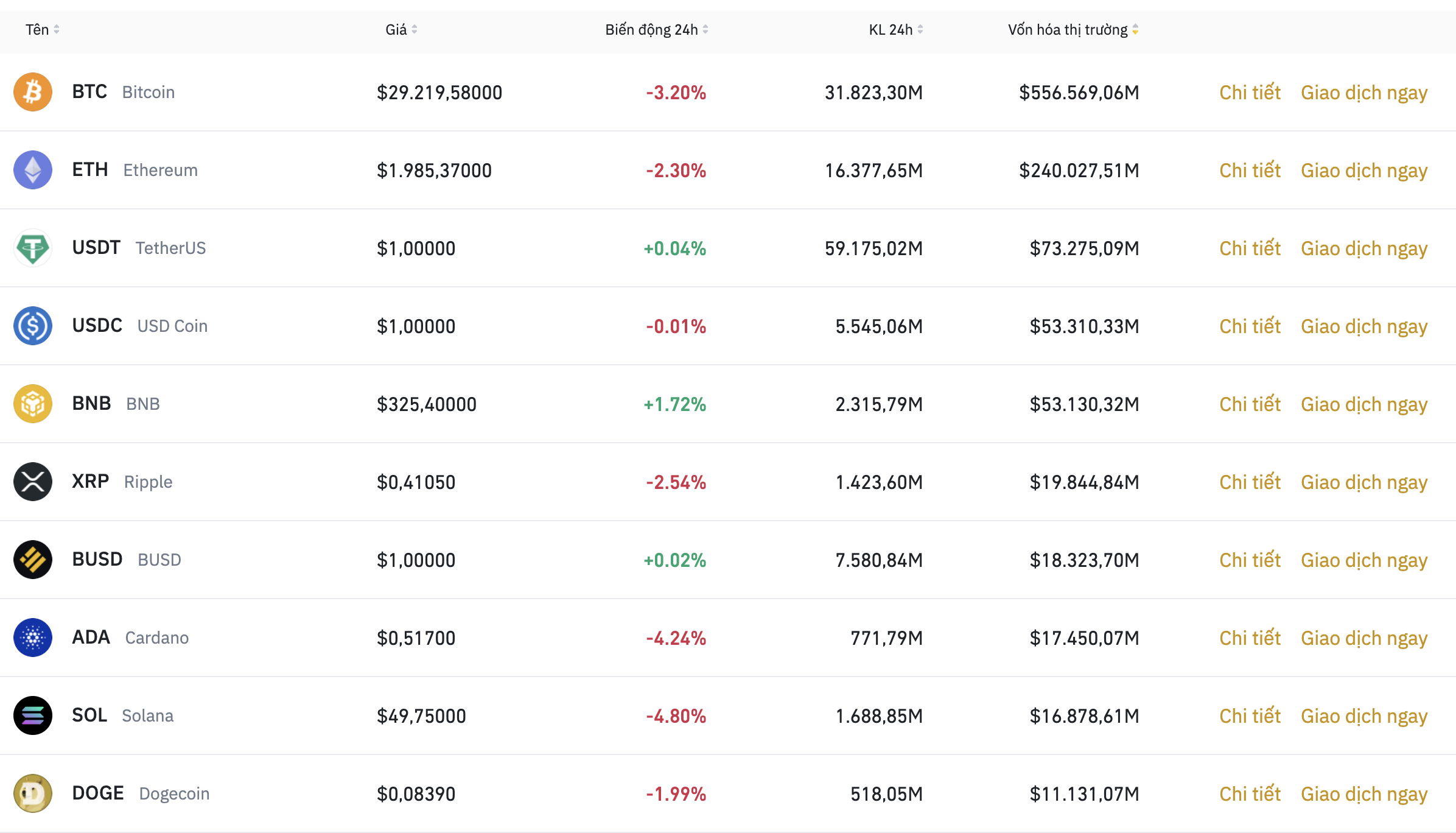The height and width of the screenshot is (833, 1456).
Task: Click the Dogecoin logo icon
Action: click(x=33, y=793)
